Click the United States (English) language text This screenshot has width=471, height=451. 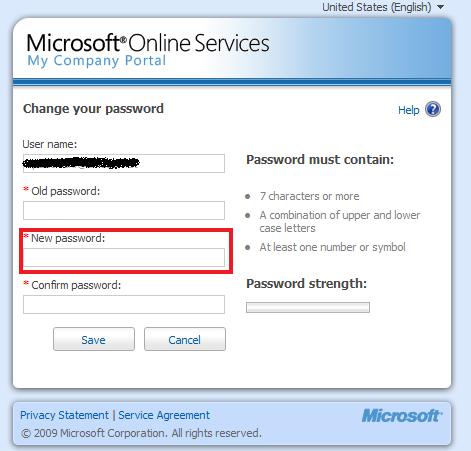click(x=377, y=7)
